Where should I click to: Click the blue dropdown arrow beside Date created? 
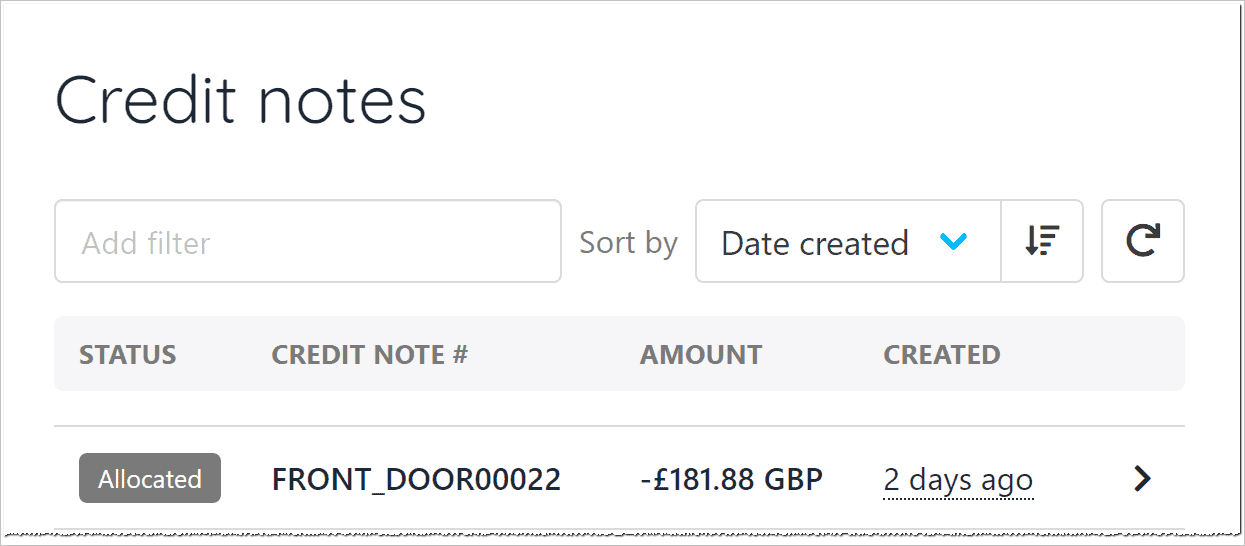tap(954, 242)
